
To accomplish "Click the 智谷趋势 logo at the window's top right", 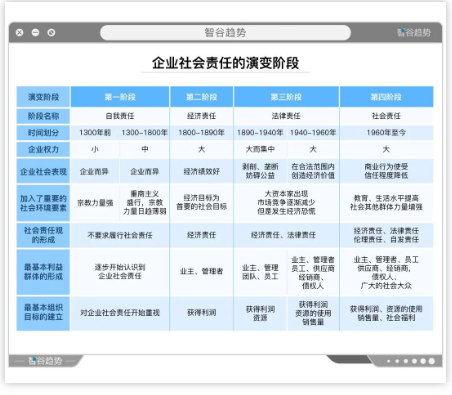I will point(414,33).
